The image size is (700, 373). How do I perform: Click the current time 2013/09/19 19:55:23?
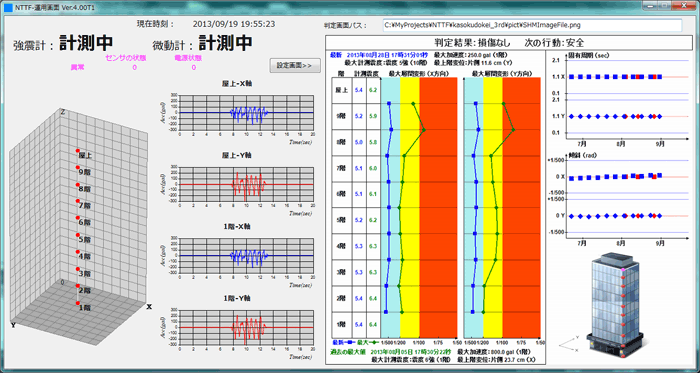coord(233,24)
